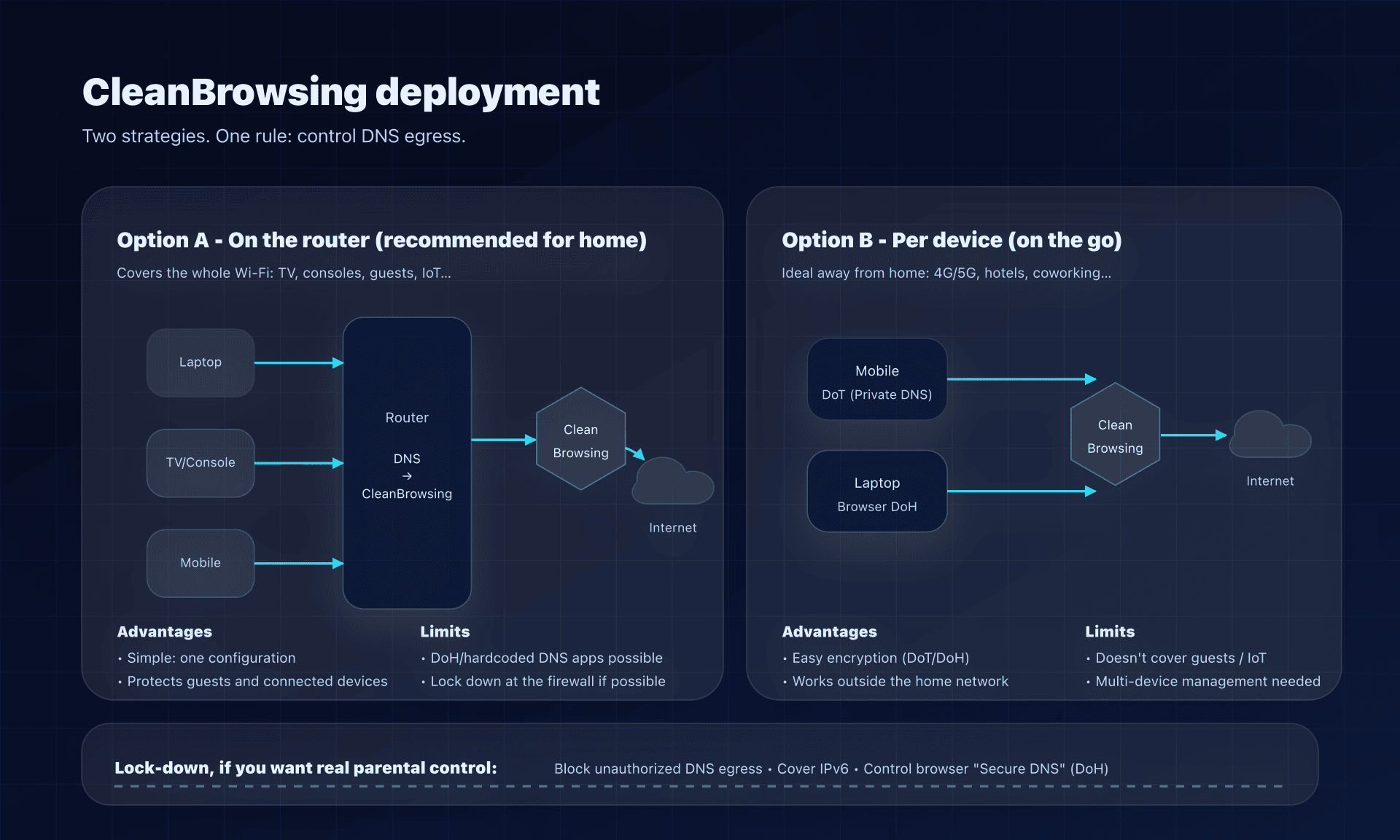This screenshot has height=840, width=1400.
Task: Expand the Limits section under Option B
Action: click(x=1110, y=631)
